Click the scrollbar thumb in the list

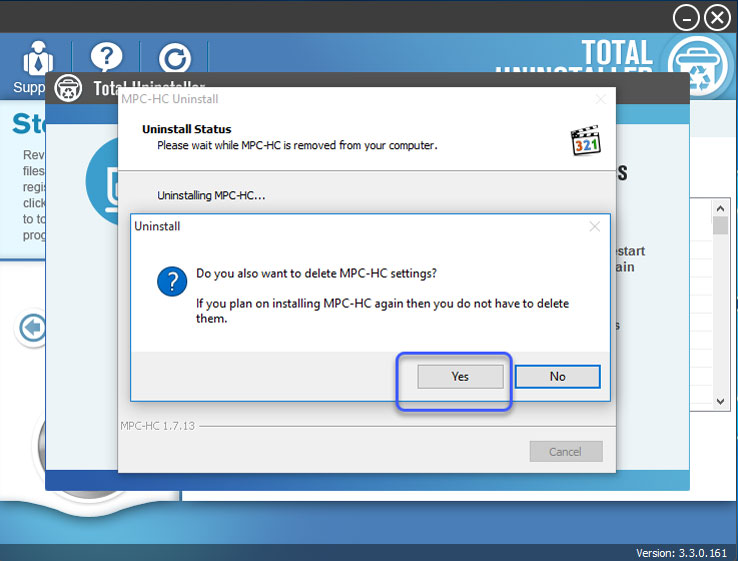[x=720, y=225]
